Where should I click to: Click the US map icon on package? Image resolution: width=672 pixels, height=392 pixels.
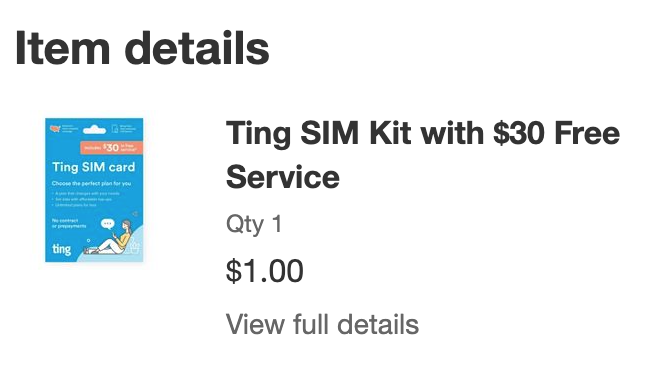[55, 129]
